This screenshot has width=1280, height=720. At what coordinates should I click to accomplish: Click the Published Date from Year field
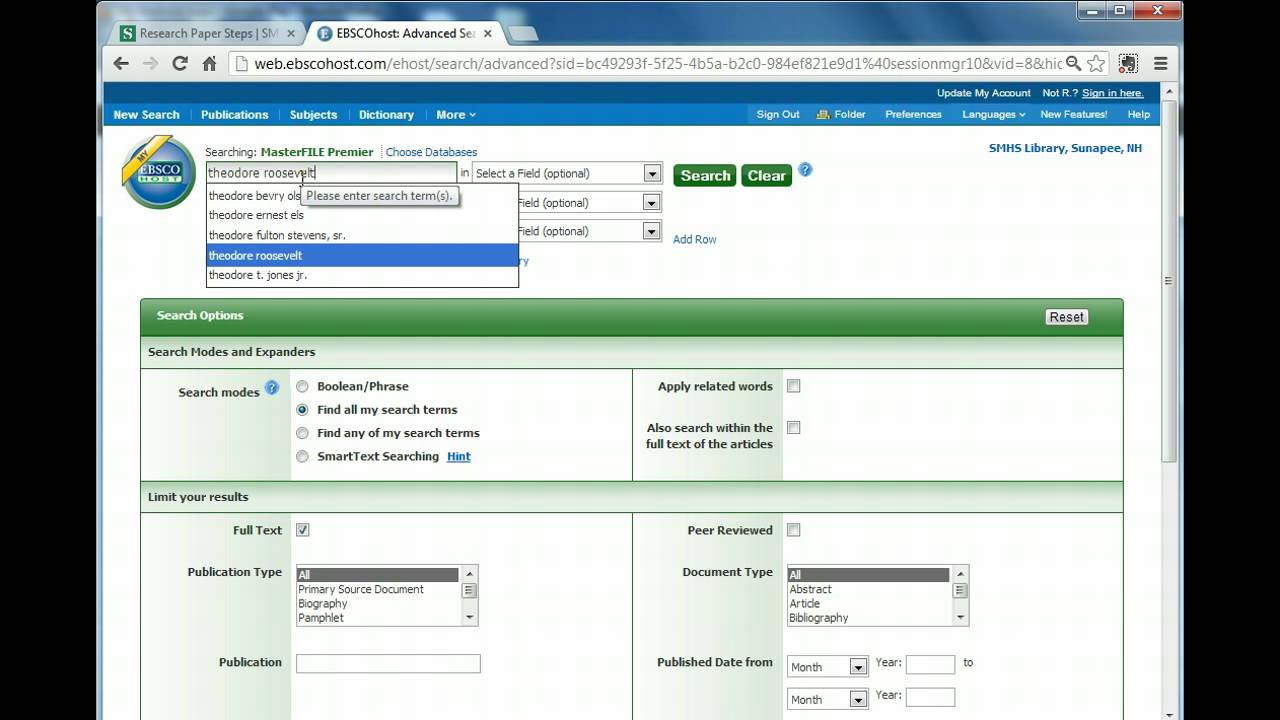tap(930, 665)
